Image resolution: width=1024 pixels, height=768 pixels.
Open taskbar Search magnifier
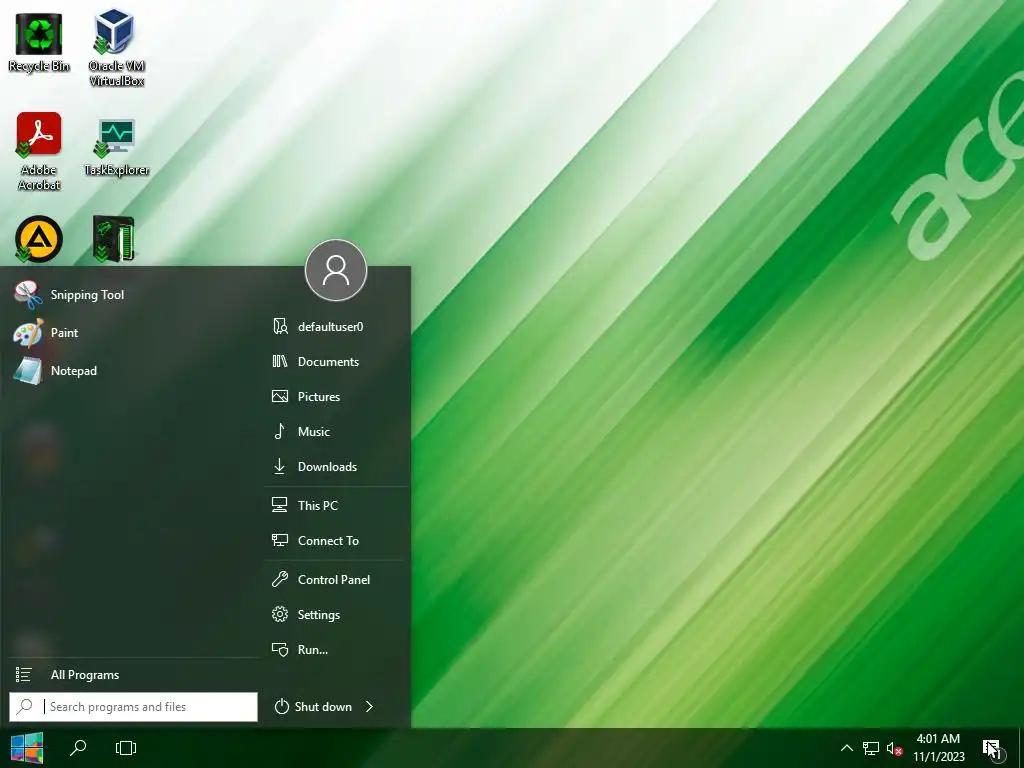pos(78,748)
